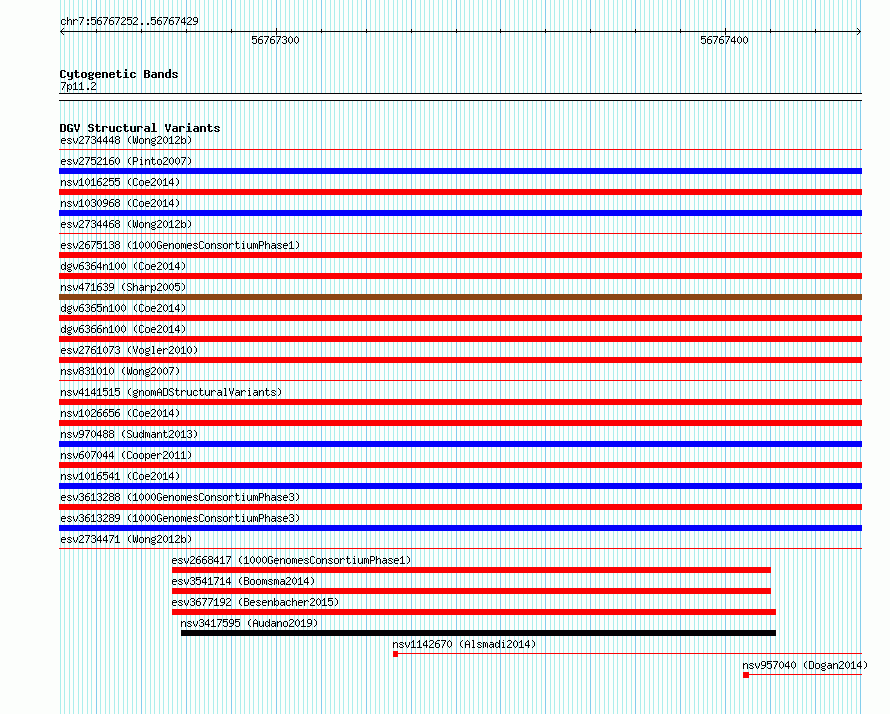Open nsv957040 (Dogan2014) label
The height and width of the screenshot is (714, 890).
click(805, 665)
